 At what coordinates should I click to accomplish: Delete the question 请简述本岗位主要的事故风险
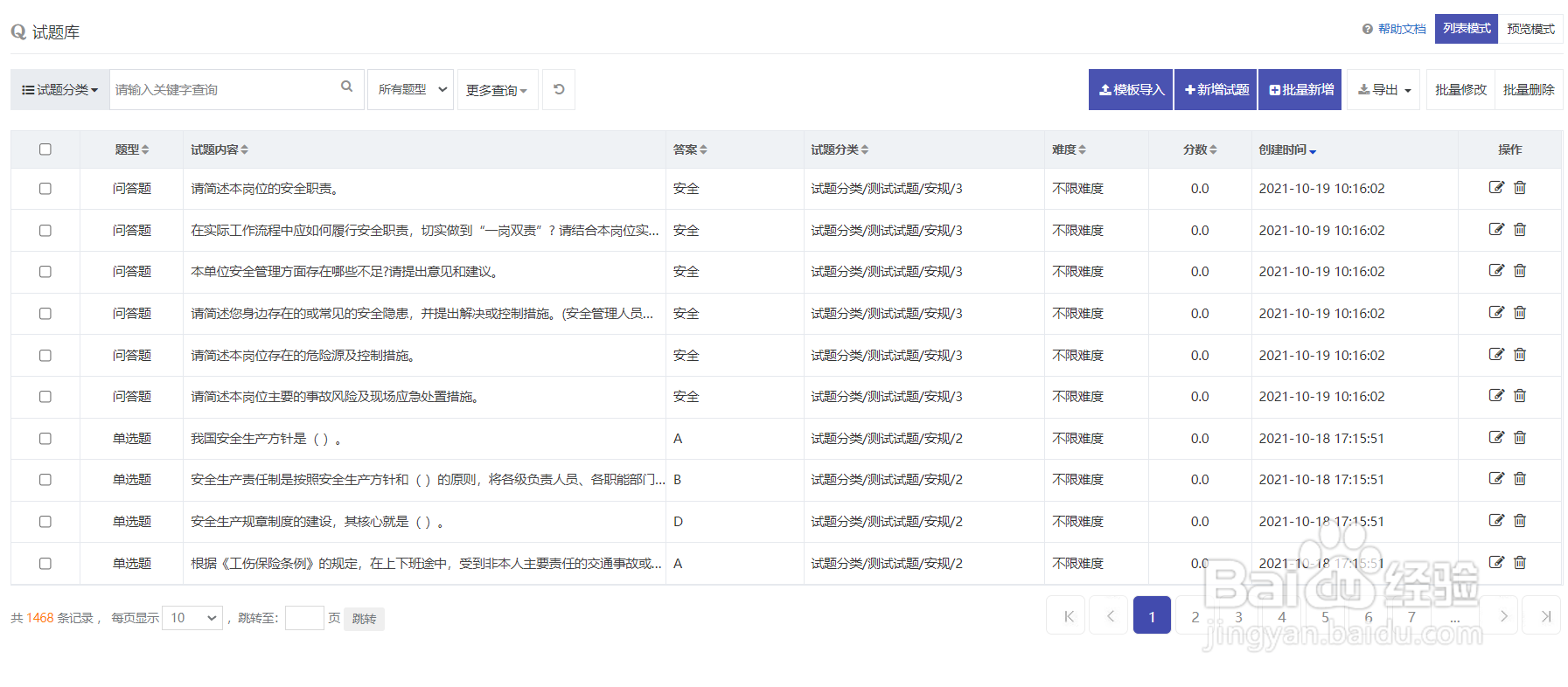click(1520, 395)
